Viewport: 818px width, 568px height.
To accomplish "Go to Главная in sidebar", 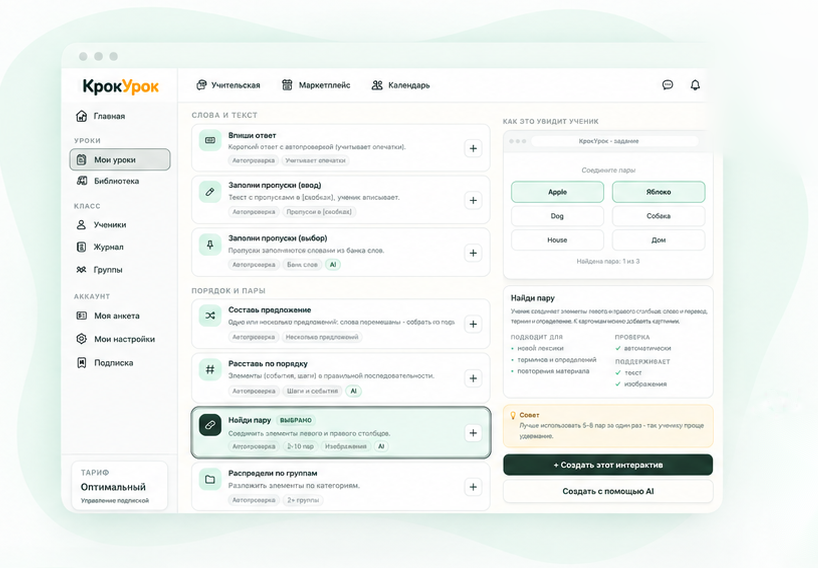I will tap(101, 116).
